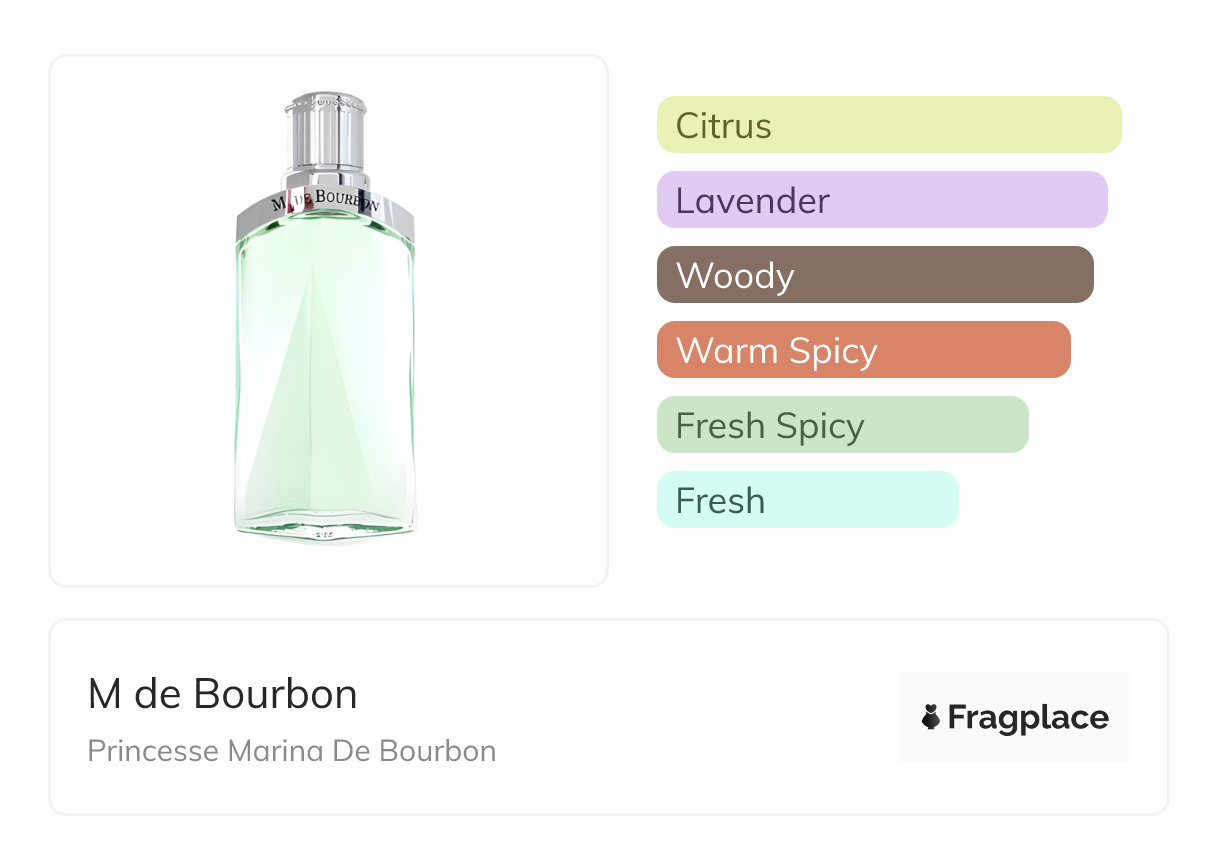Choose the Warm Spicy accord bar
Image resolution: width=1218 pixels, height=864 pixels.
[x=863, y=350]
